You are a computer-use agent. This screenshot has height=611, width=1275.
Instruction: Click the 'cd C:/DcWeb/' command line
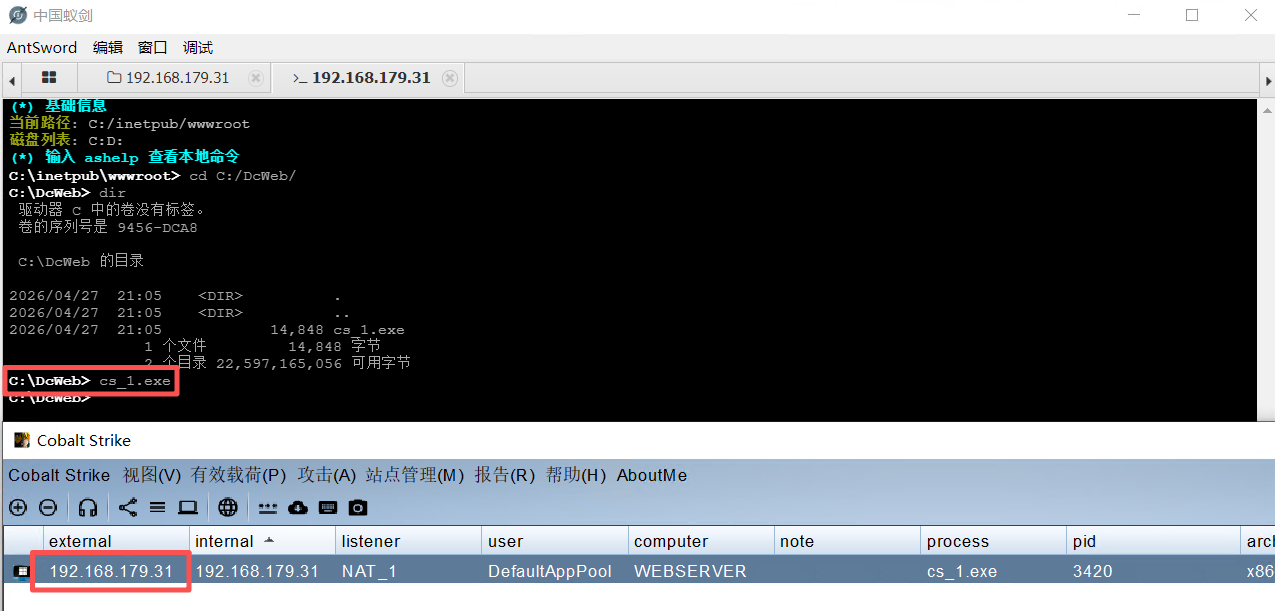click(242, 175)
